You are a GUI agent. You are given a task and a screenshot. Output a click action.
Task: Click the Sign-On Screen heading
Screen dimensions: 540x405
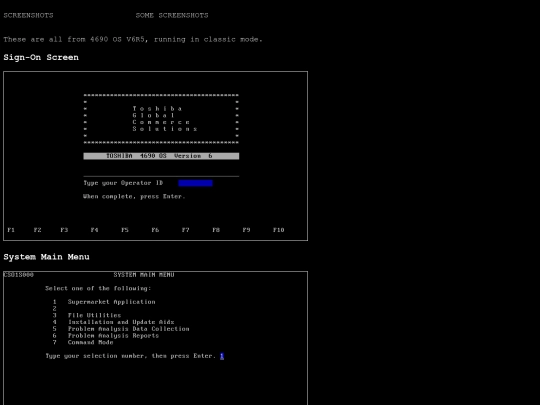[41, 58]
